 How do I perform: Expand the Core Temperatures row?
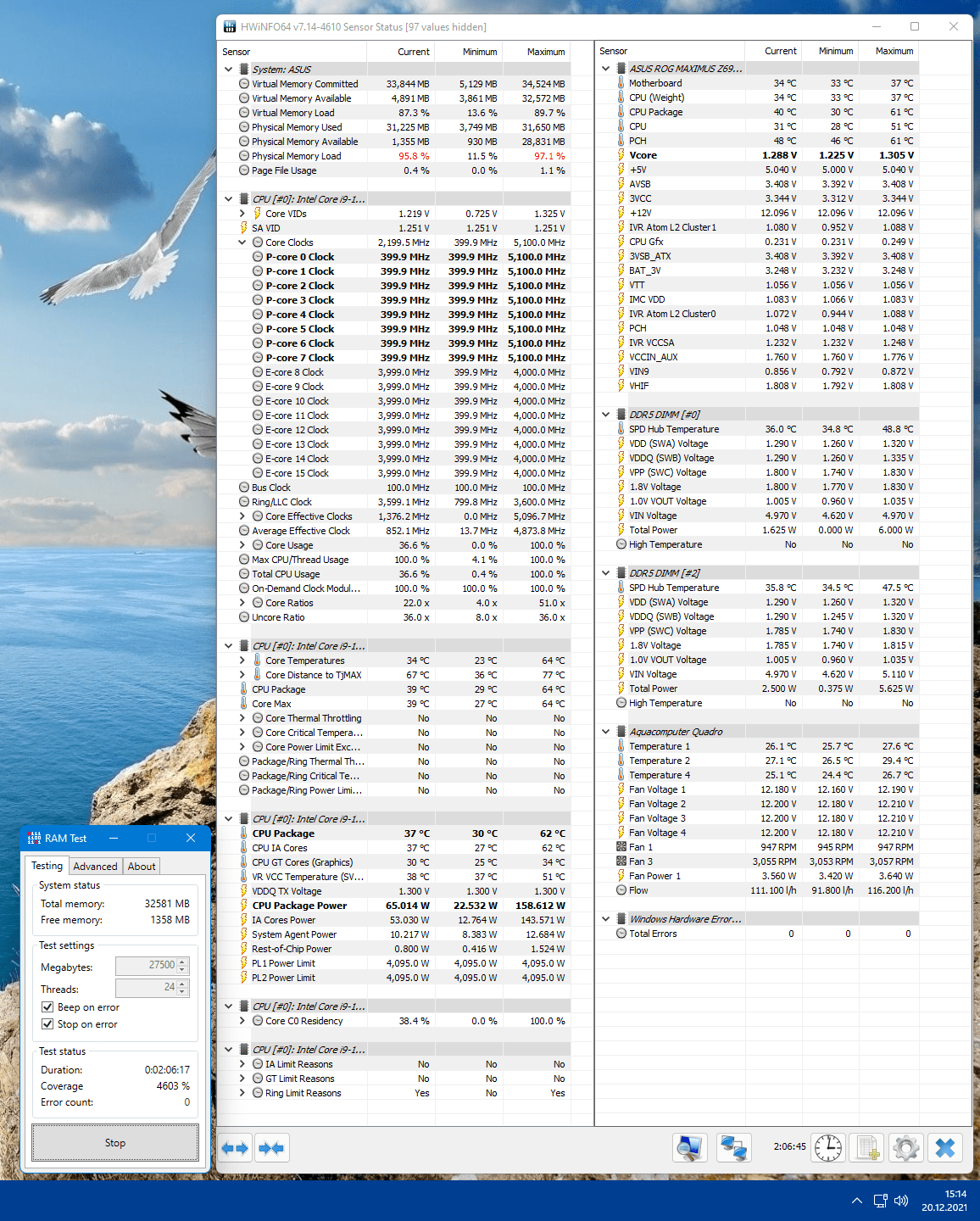(242, 661)
